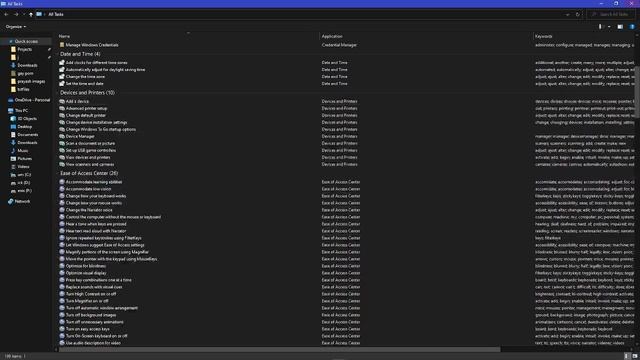This screenshot has width=640, height=360.
Task: Open Documents in sidebar
Action: tap(27, 135)
